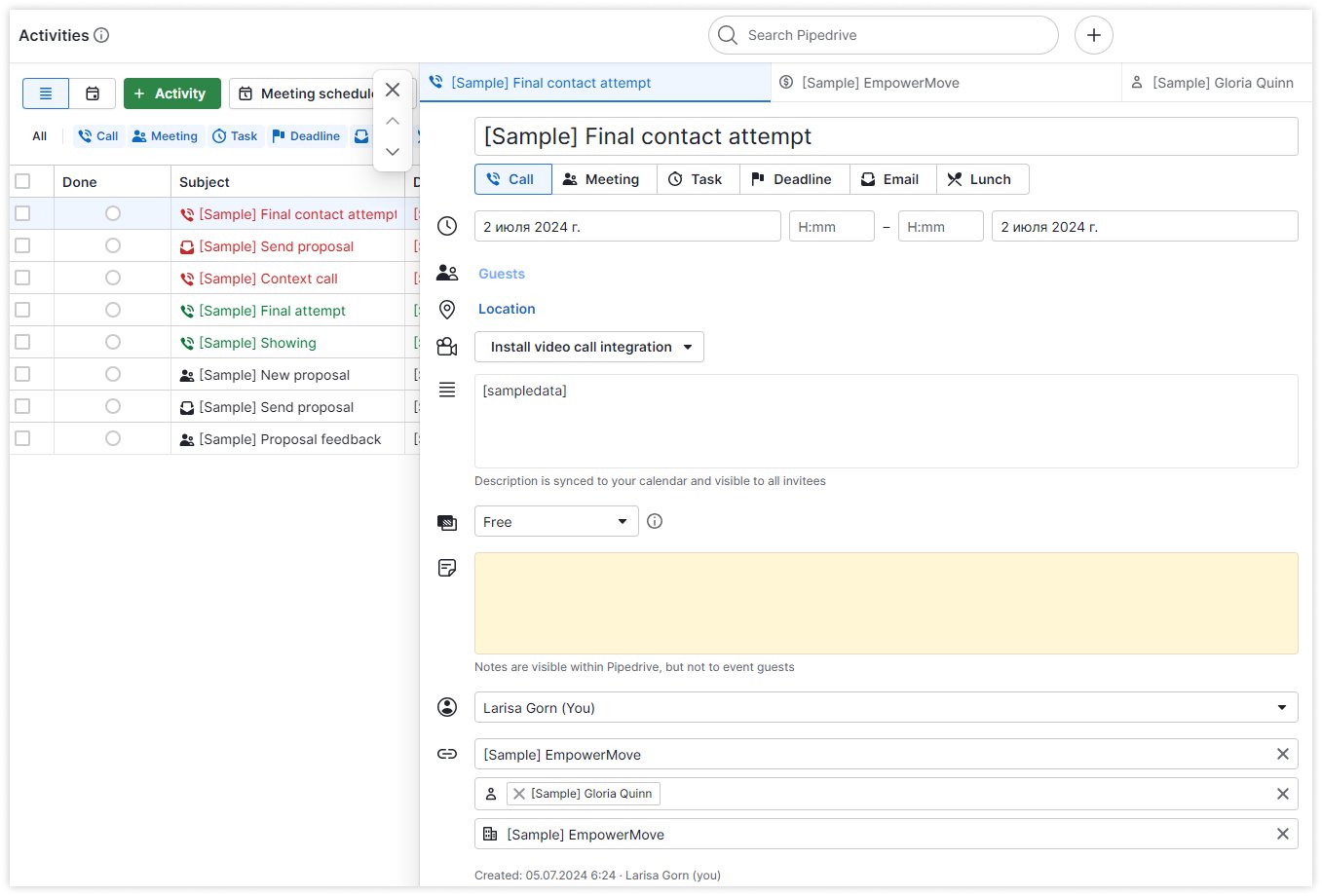Select the list view icon
1322x896 pixels.
coord(46,93)
